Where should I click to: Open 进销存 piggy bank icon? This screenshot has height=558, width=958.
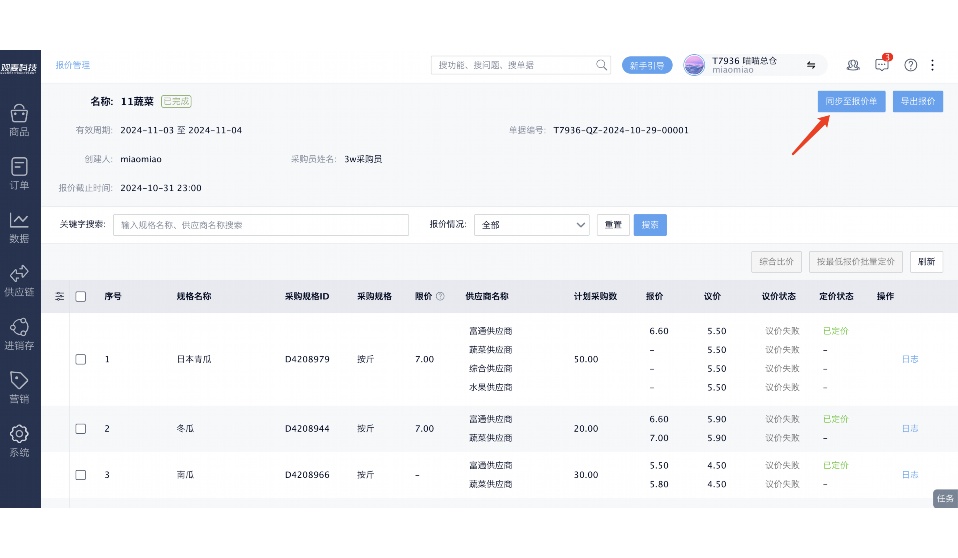[19, 333]
